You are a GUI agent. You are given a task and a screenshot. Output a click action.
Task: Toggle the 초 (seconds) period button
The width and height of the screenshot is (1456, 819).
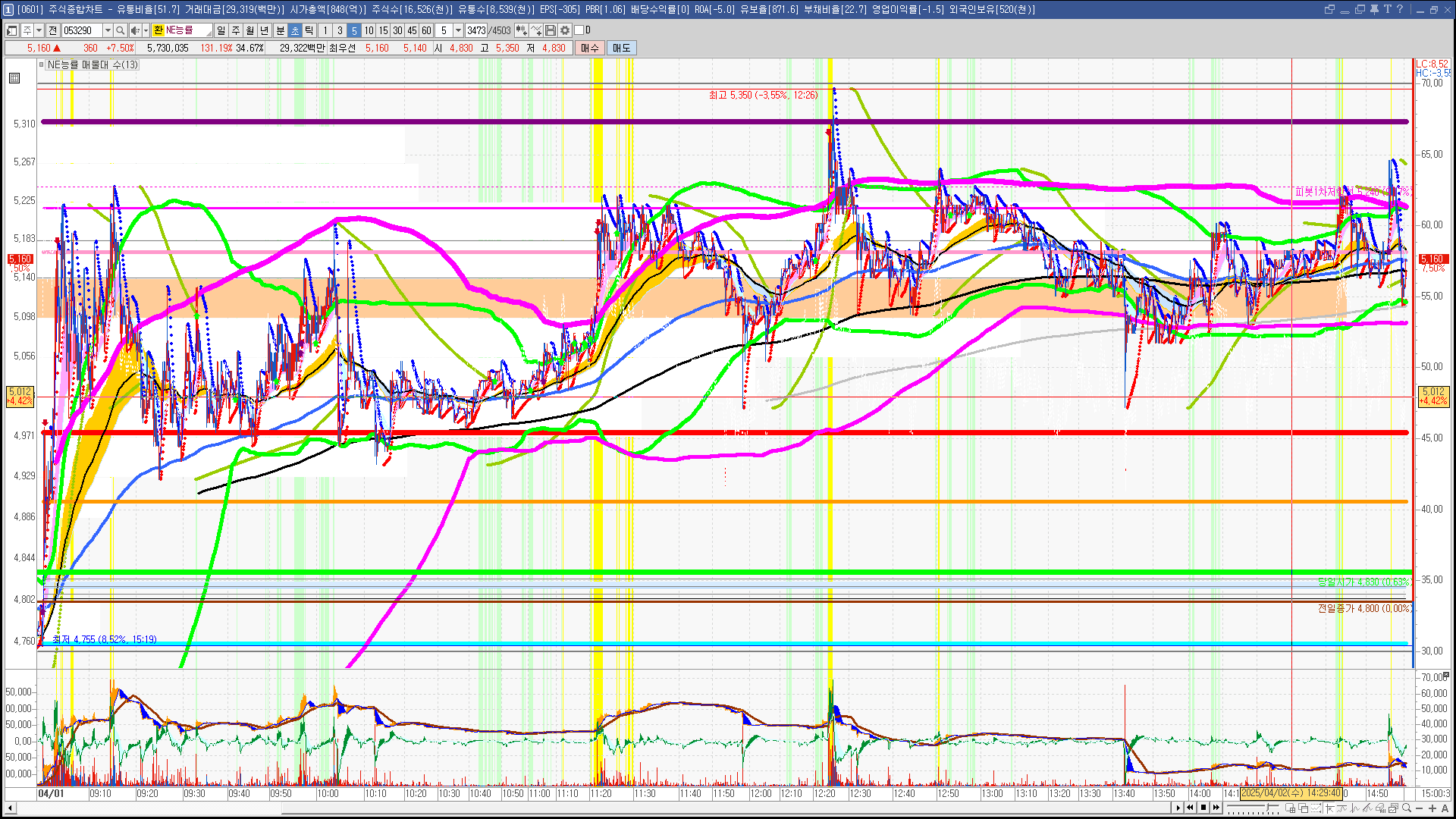pyautogui.click(x=295, y=30)
